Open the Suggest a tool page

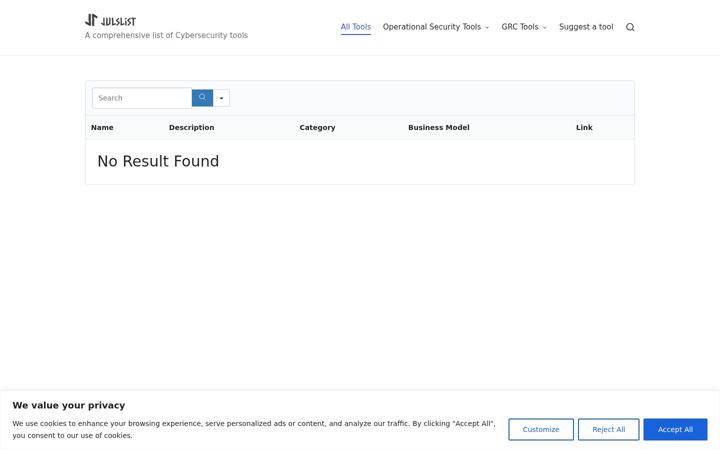pyautogui.click(x=586, y=27)
